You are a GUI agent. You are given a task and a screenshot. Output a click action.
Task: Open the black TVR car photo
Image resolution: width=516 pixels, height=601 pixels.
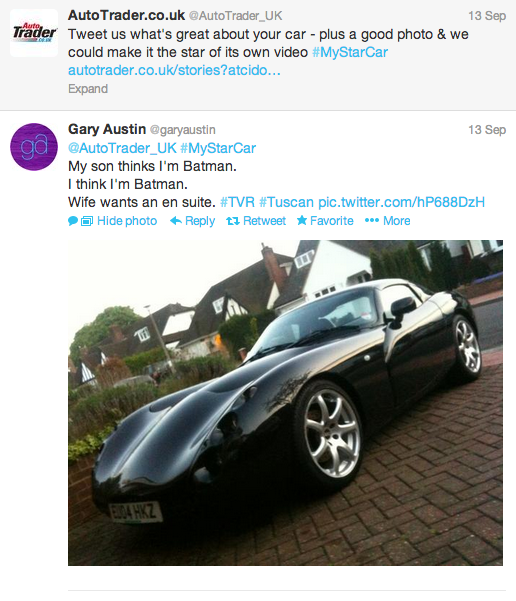285,402
